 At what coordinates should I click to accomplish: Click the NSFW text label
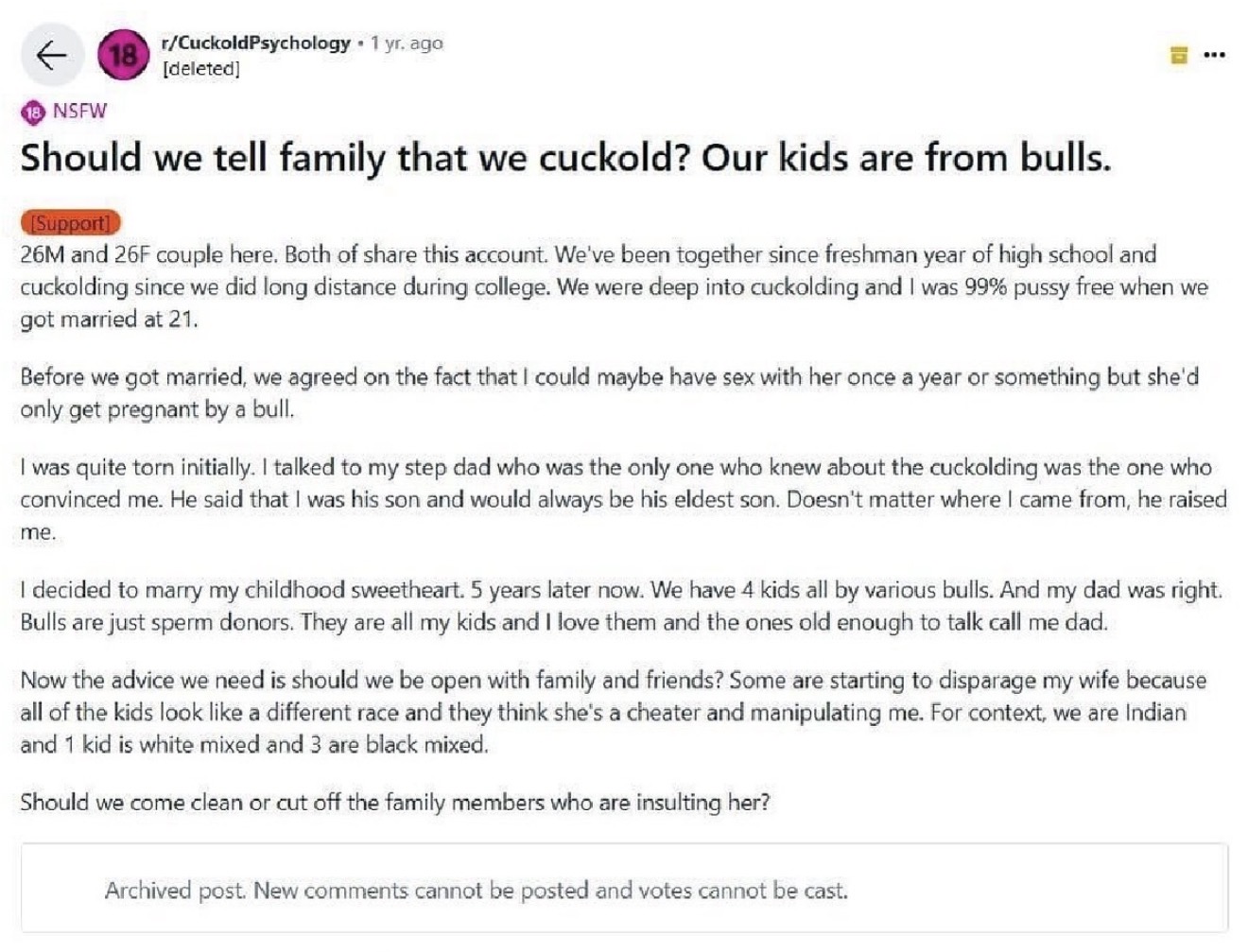(79, 111)
